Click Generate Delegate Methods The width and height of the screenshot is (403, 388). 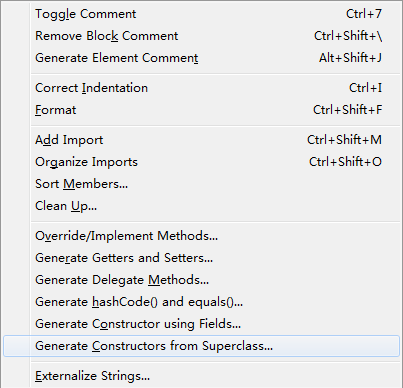(201, 280)
